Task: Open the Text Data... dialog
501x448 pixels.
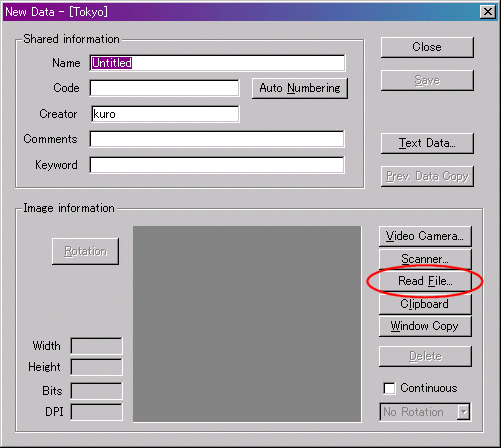Action: point(427,143)
